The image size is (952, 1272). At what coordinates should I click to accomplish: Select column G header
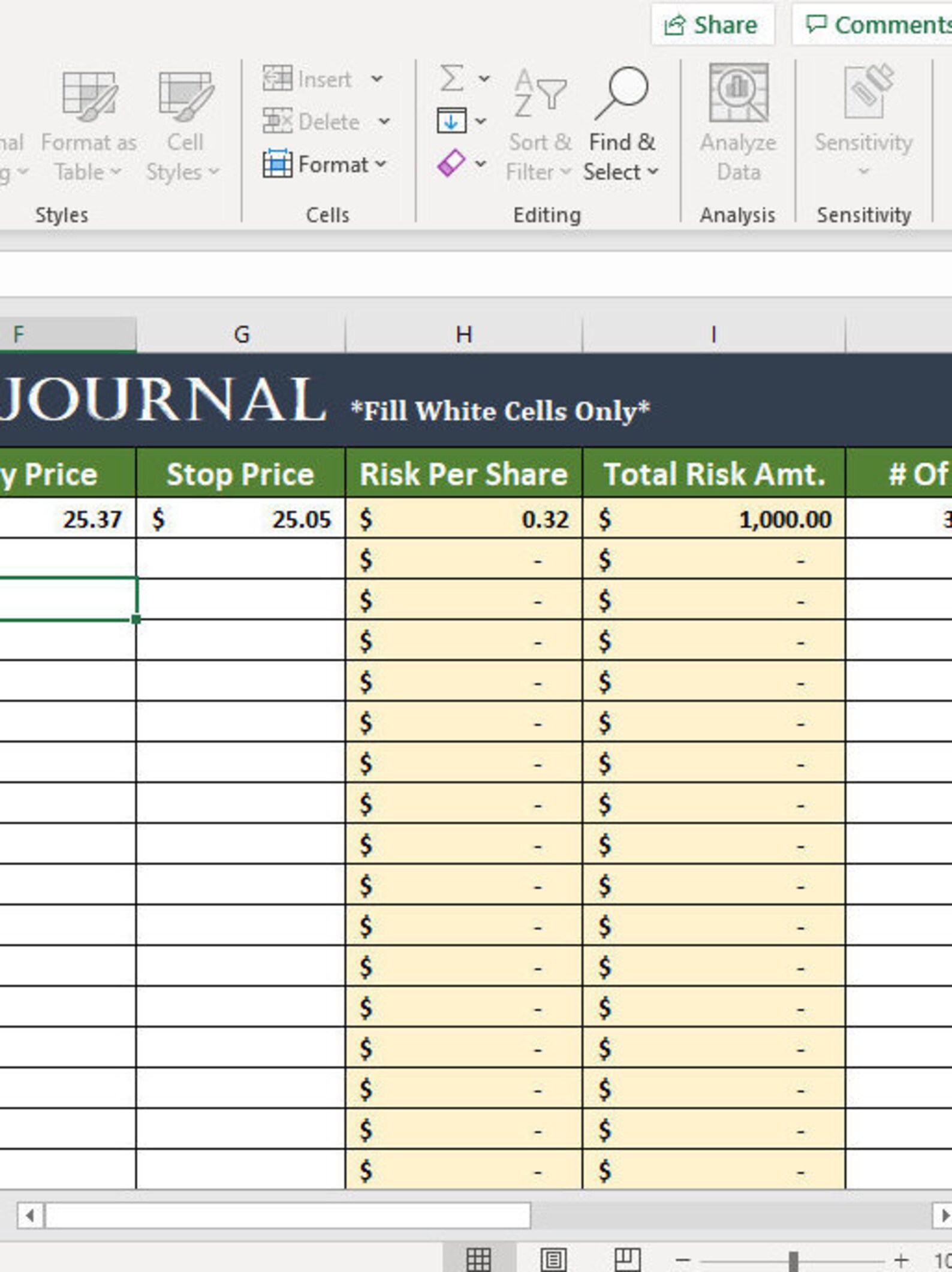(x=241, y=334)
